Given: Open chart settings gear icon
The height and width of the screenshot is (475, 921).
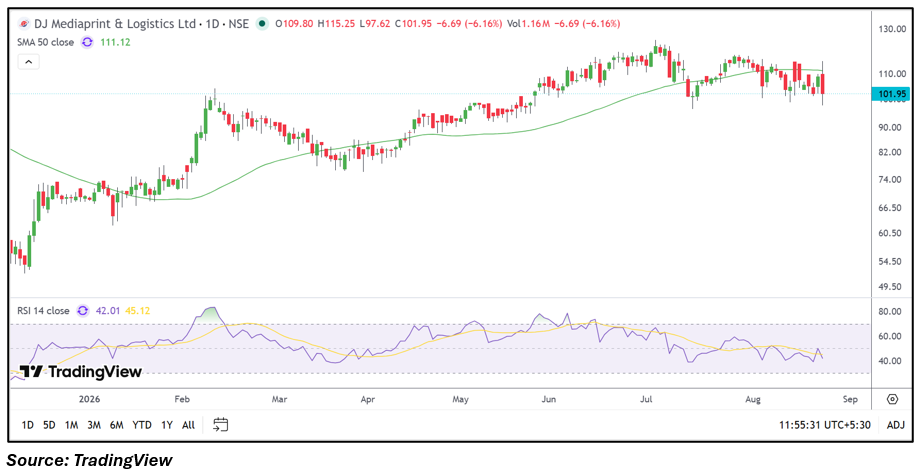Looking at the screenshot, I should [x=893, y=399].
